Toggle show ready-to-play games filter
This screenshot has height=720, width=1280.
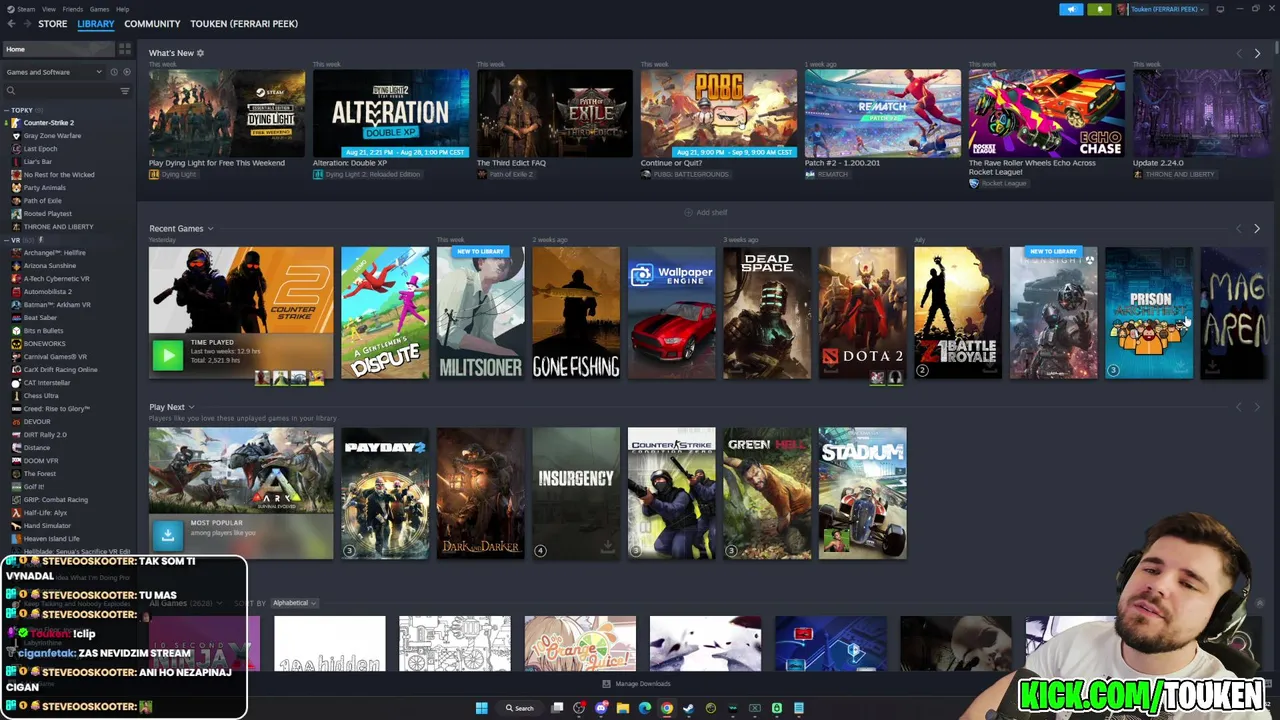coord(126,72)
